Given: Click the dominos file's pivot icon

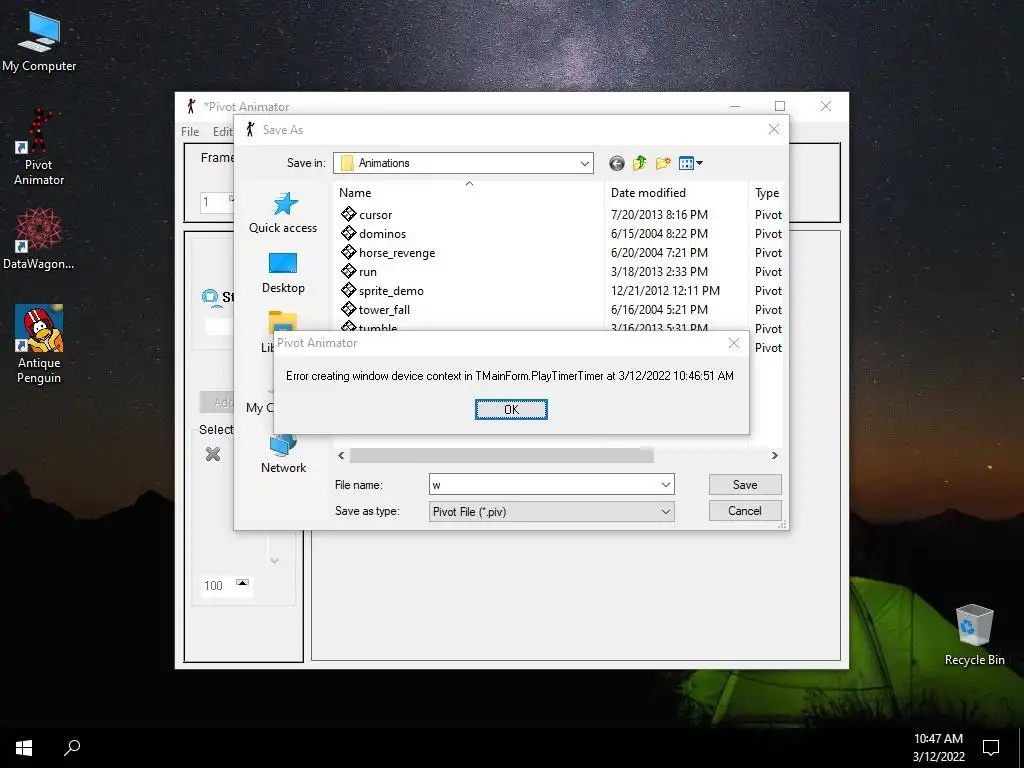Looking at the screenshot, I should [x=348, y=233].
